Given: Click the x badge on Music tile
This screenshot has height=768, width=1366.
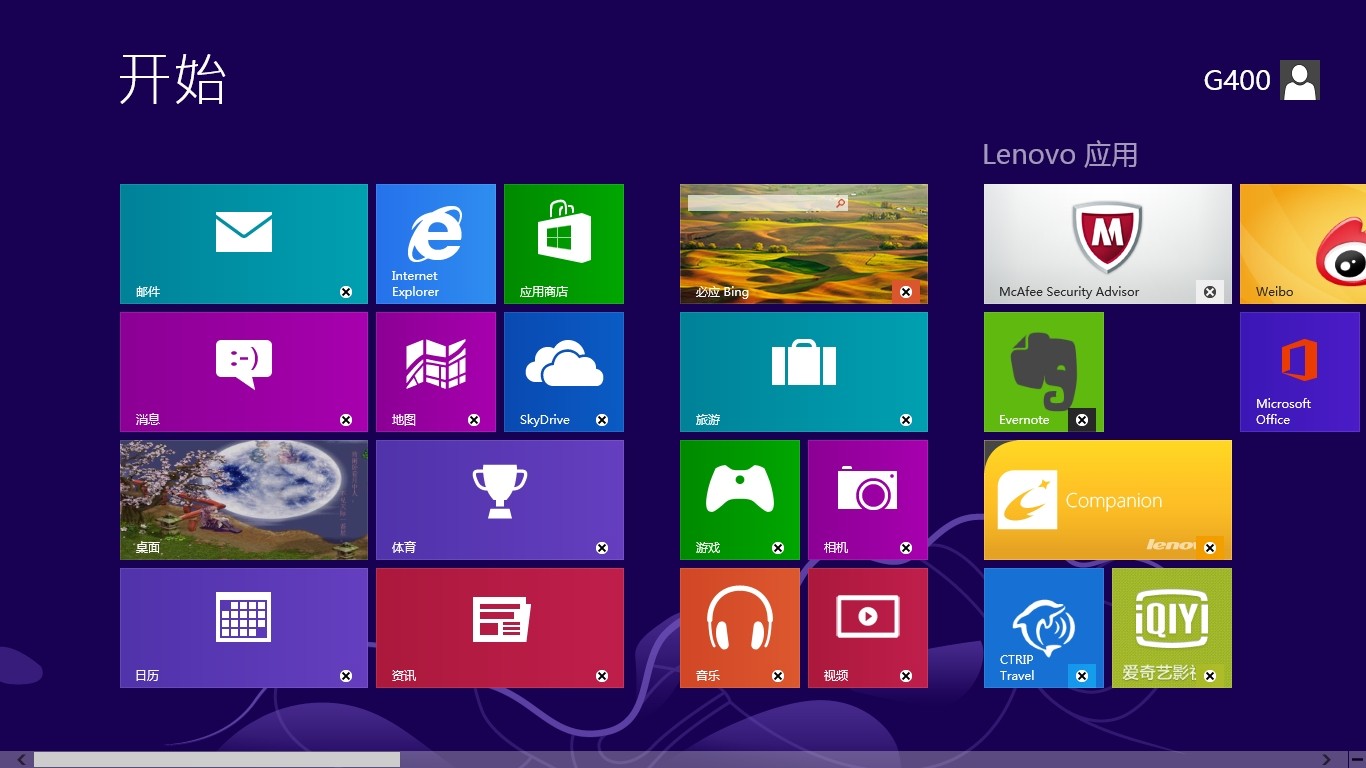Looking at the screenshot, I should [x=778, y=676].
